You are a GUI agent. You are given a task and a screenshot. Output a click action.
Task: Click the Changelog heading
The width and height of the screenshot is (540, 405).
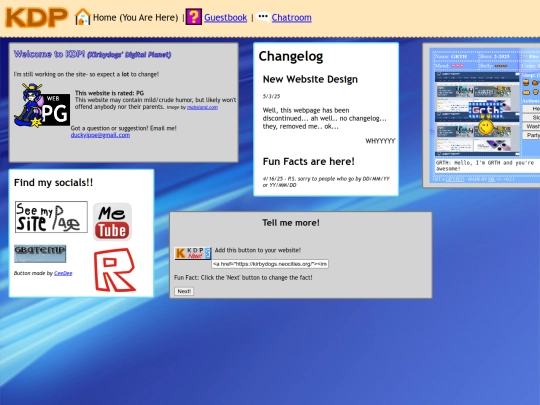point(291,56)
